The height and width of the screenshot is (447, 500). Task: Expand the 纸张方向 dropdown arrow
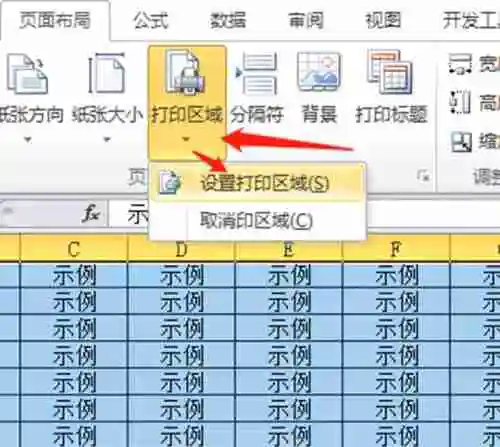tap(28, 139)
